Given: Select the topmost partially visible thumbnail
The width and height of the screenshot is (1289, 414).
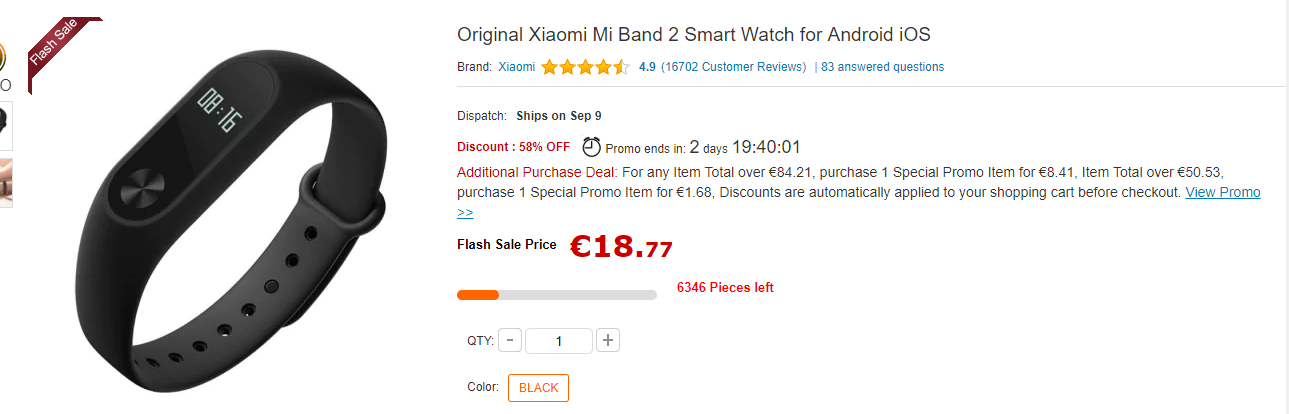Looking at the screenshot, I should pyautogui.click(x=4, y=60).
